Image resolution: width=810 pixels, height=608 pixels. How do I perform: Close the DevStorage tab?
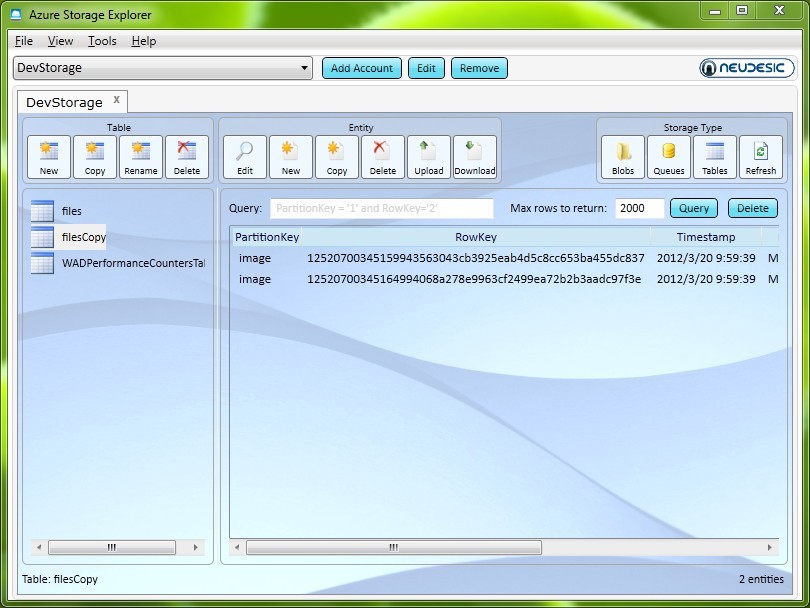point(117,100)
